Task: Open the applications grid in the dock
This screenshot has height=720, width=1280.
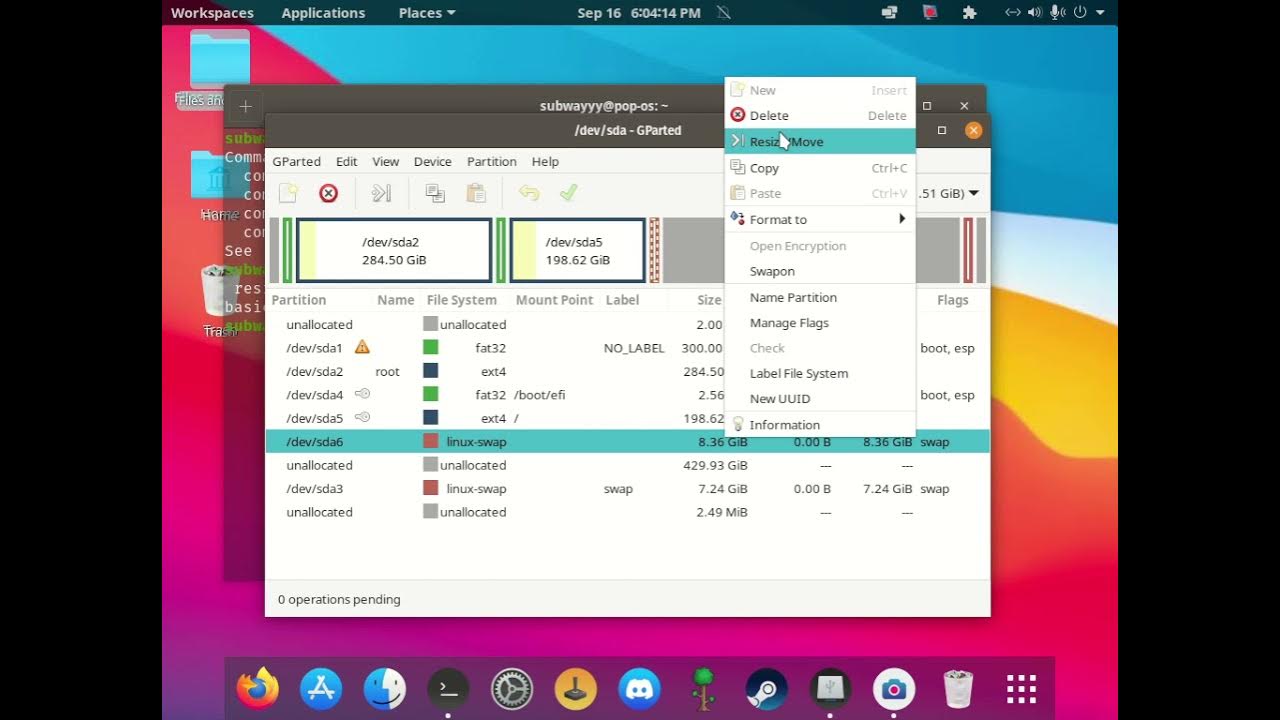Action: (1021, 689)
